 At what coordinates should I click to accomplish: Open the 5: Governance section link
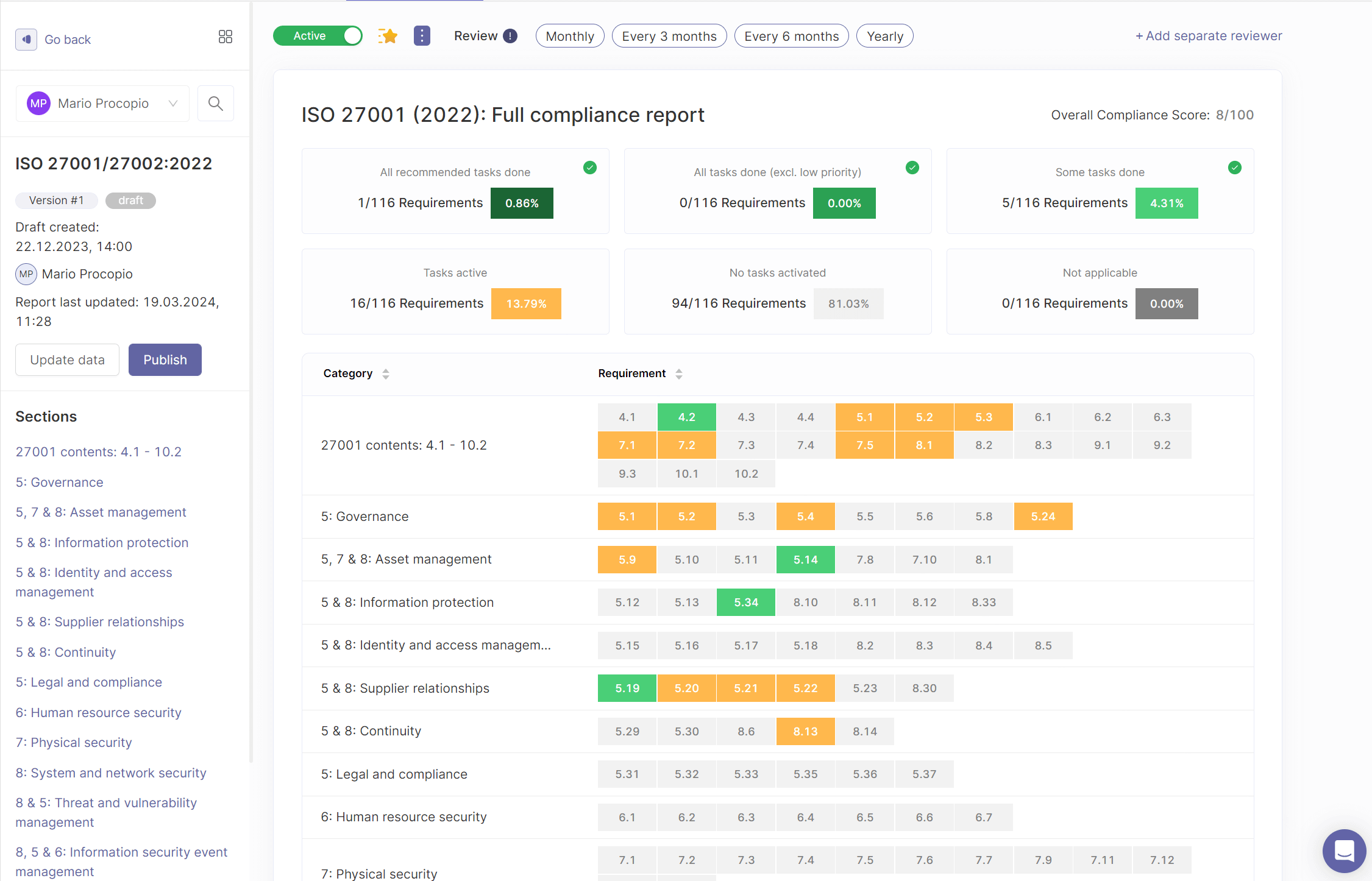click(x=60, y=483)
